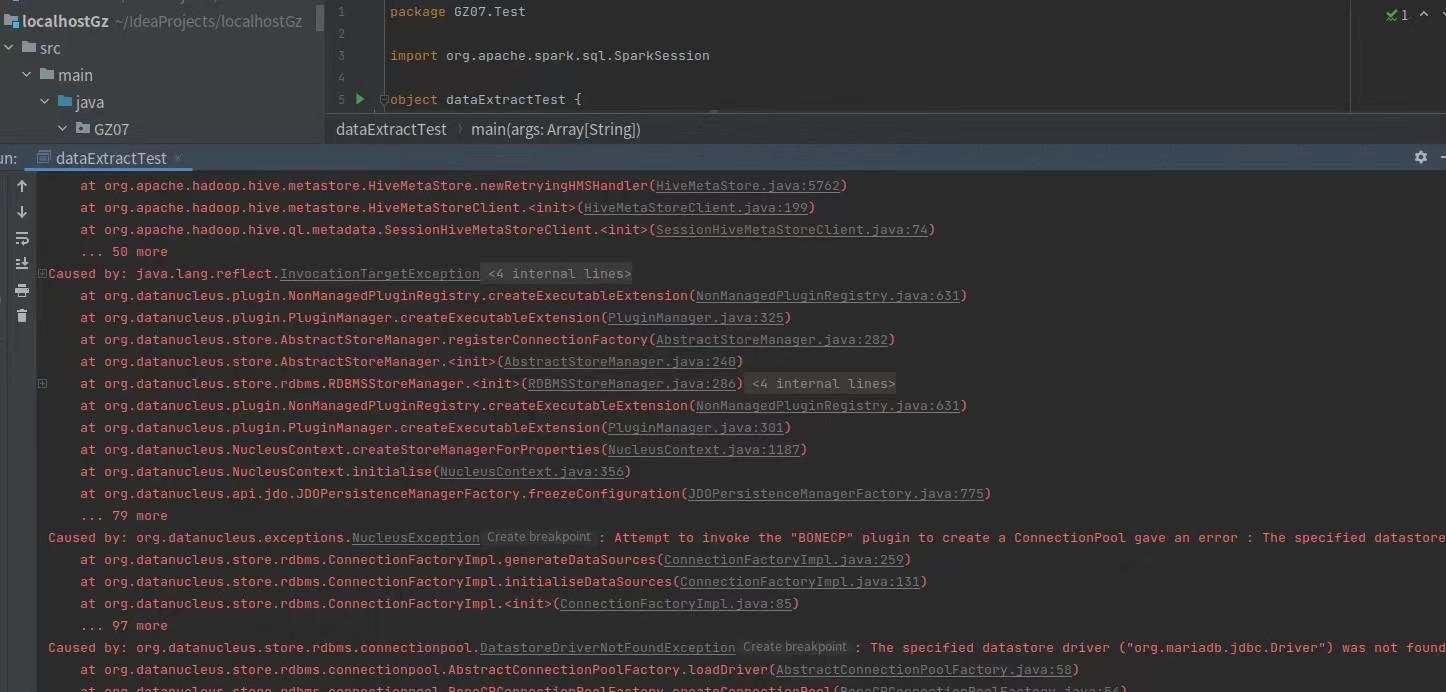Click the up-the-stack-trace arrow icon
This screenshot has width=1446, height=692.
point(22,186)
